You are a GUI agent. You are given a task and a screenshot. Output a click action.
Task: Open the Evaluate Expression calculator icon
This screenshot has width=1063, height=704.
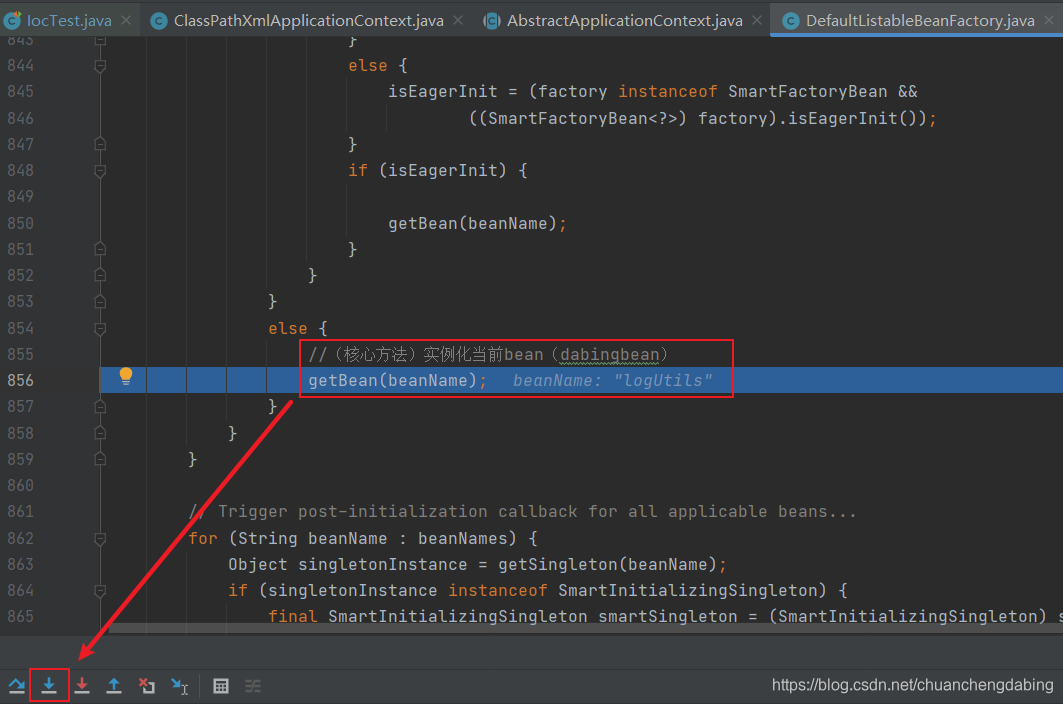(x=221, y=686)
